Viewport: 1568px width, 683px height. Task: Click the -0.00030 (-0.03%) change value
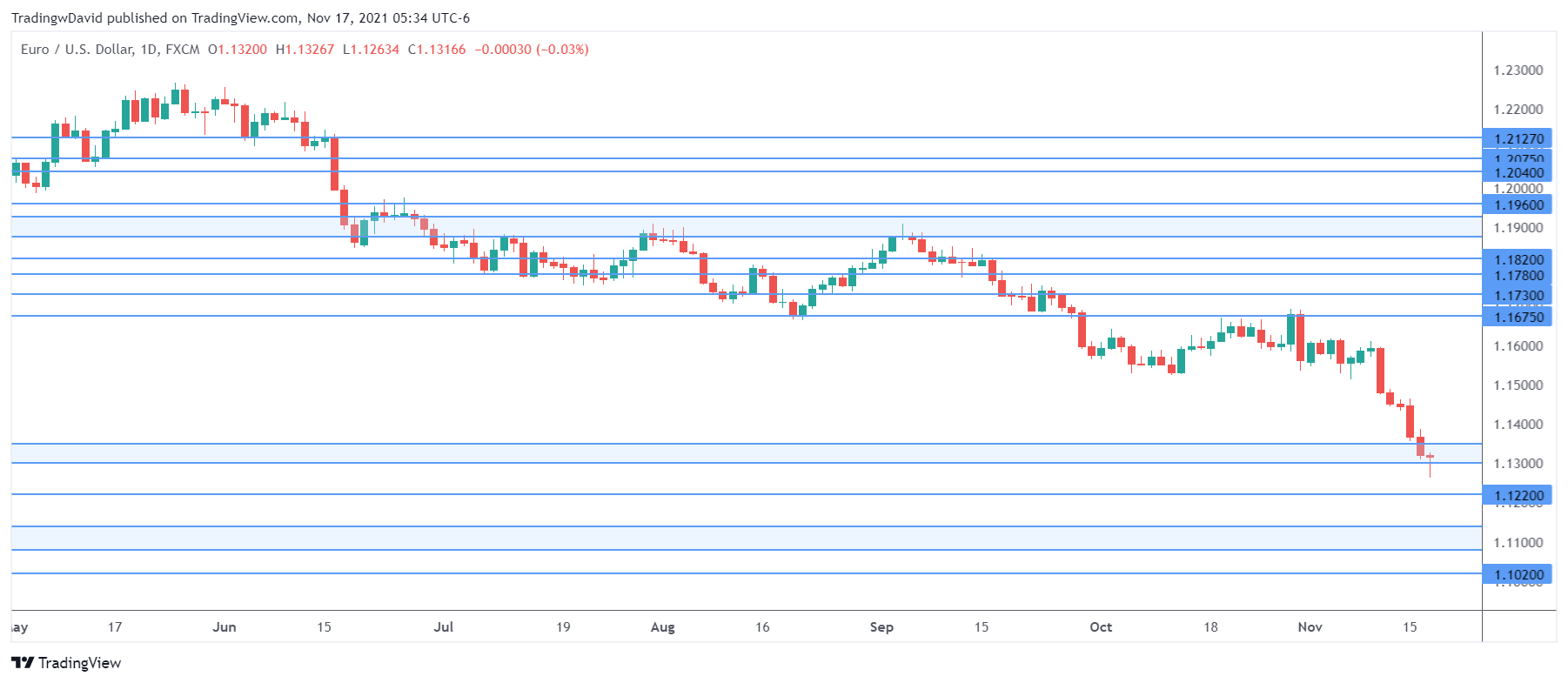(532, 50)
